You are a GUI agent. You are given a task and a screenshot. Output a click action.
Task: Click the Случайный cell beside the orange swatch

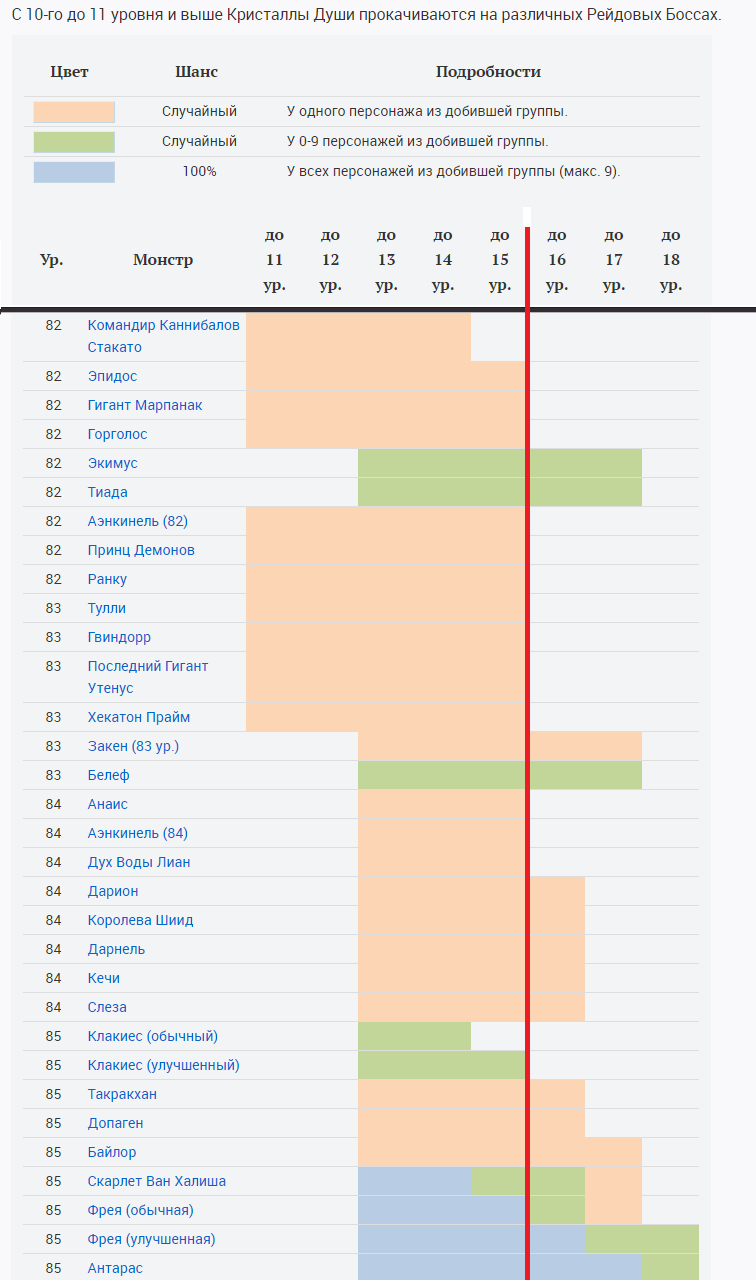199,112
